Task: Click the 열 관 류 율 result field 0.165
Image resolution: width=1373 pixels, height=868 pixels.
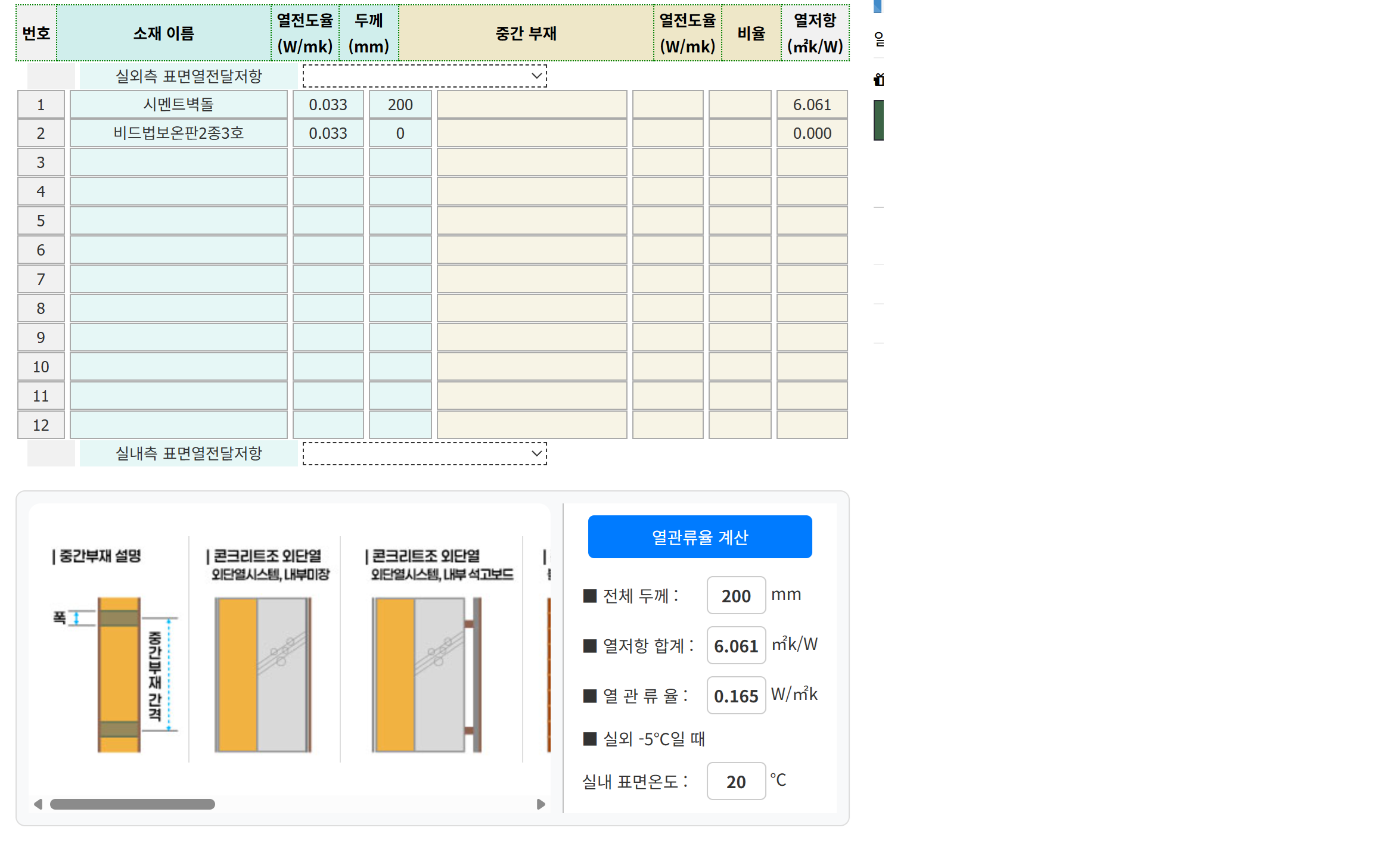Action: point(736,695)
